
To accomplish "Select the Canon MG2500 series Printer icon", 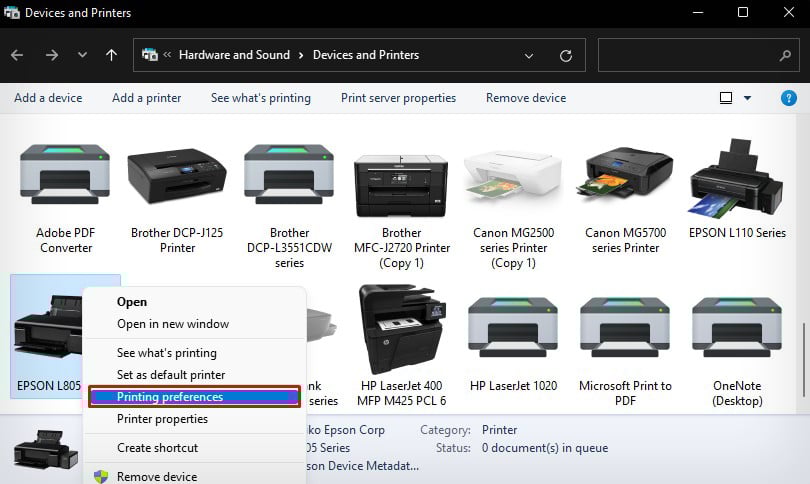I will (x=513, y=177).
